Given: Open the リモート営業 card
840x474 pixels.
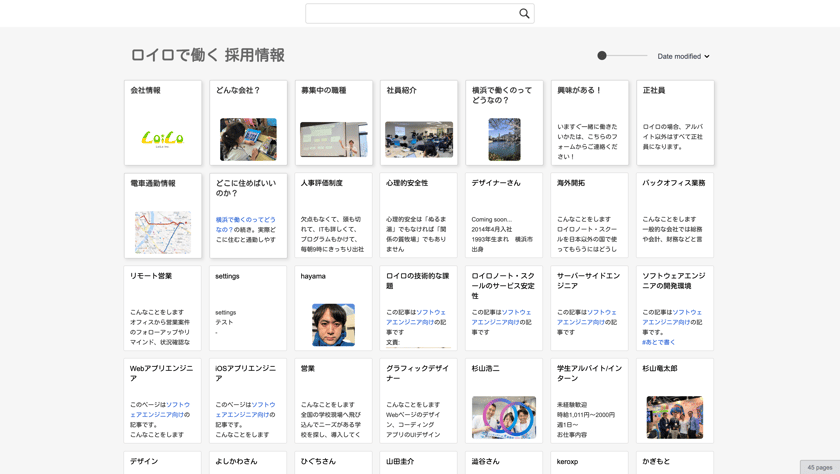Looking at the screenshot, I should coord(163,308).
